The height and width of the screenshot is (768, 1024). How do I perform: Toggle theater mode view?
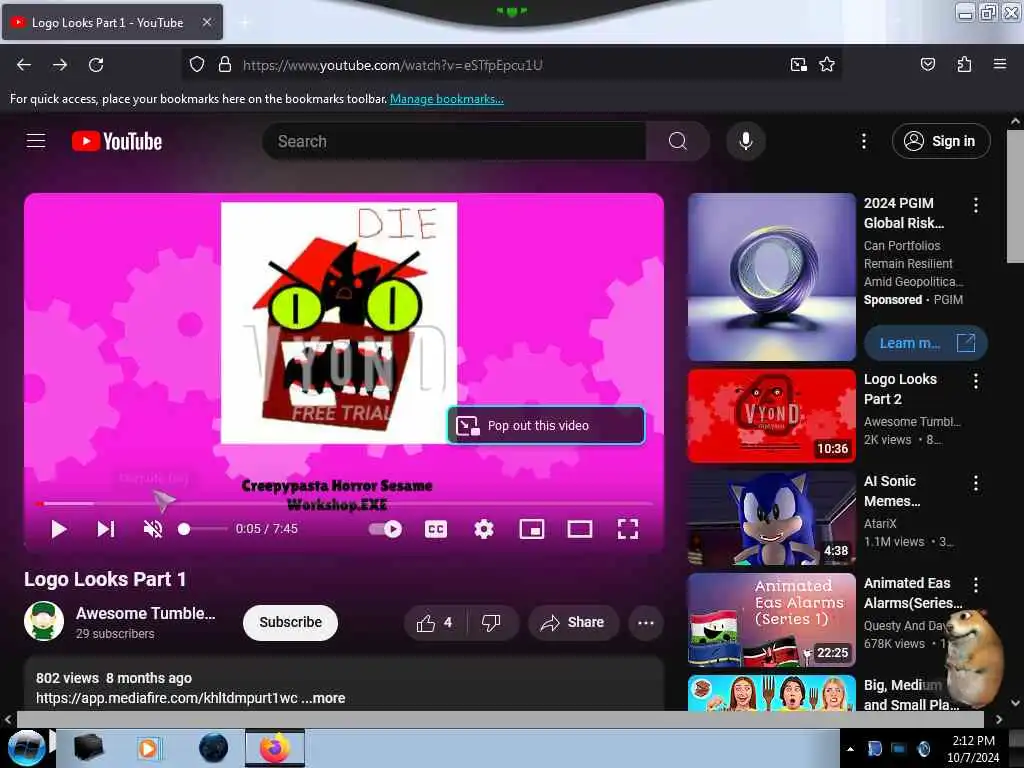coord(580,529)
